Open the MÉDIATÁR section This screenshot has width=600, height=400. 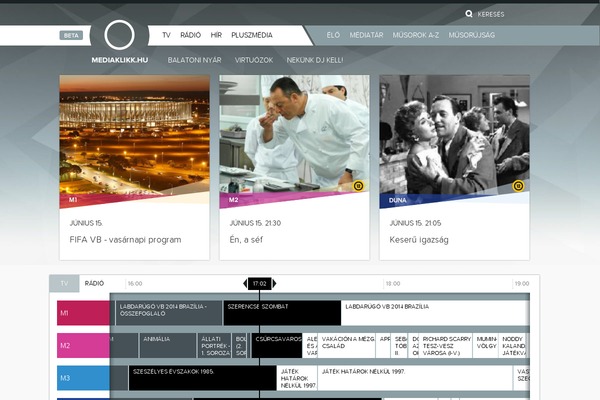(x=366, y=35)
